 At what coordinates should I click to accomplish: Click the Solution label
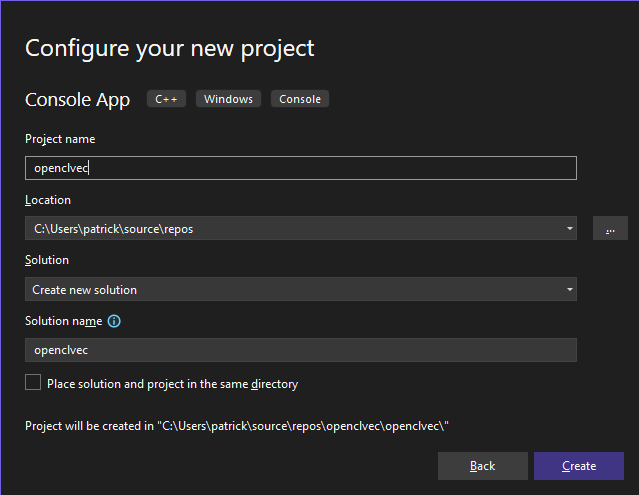tap(47, 260)
